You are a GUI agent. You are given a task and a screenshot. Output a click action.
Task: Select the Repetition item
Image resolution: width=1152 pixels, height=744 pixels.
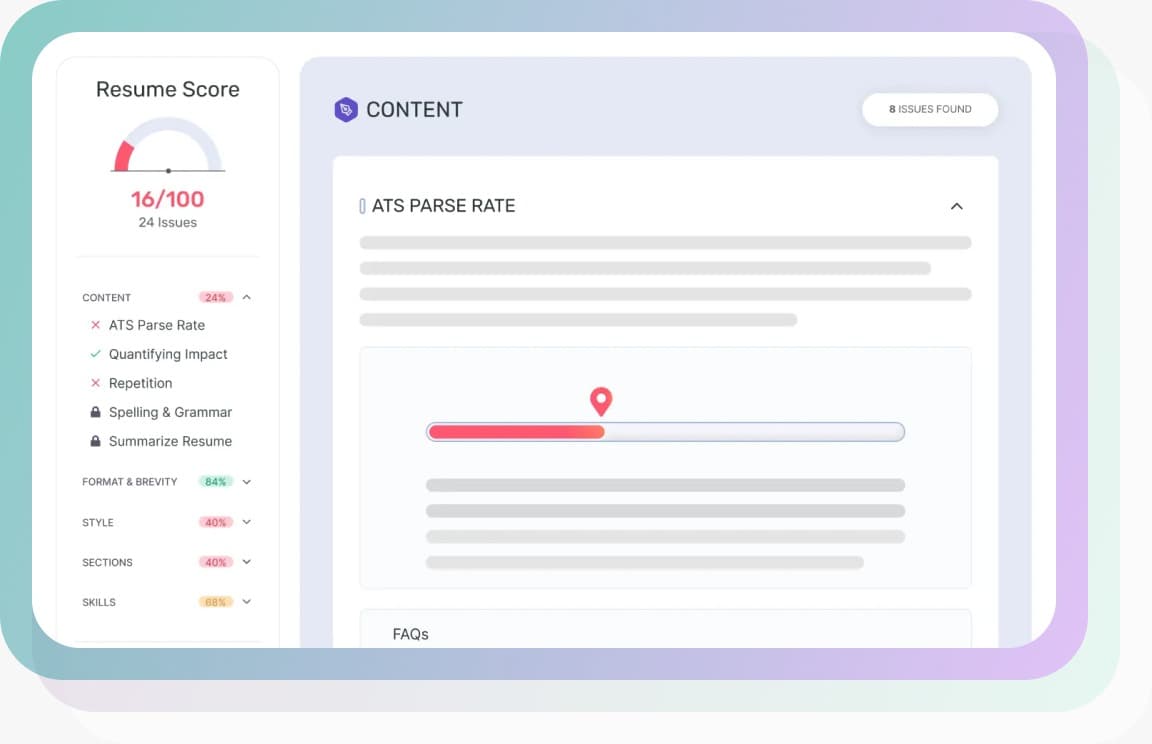140,383
